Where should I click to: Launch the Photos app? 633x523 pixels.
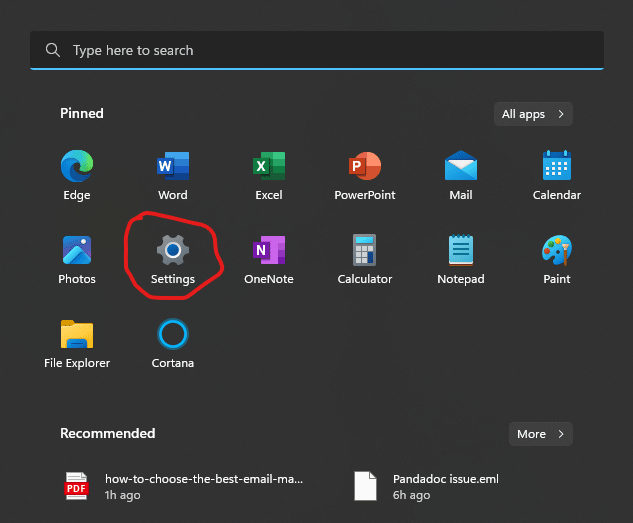[x=77, y=259]
